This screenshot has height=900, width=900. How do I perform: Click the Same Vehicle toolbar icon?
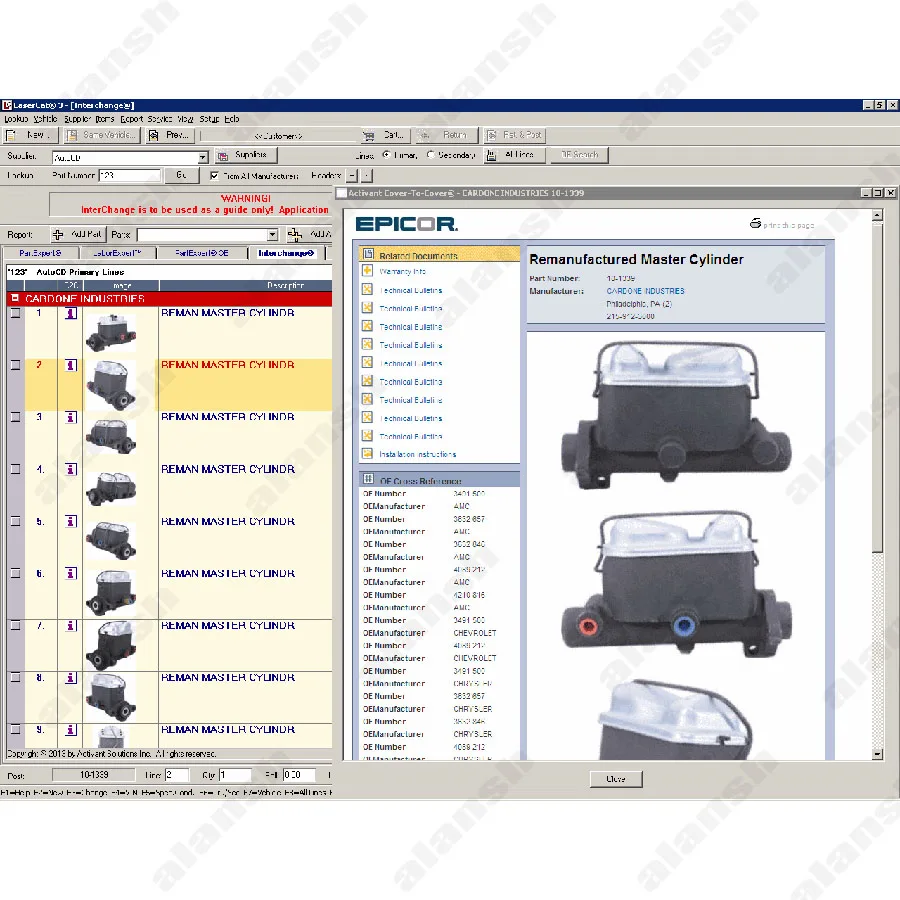pyautogui.click(x=72, y=135)
